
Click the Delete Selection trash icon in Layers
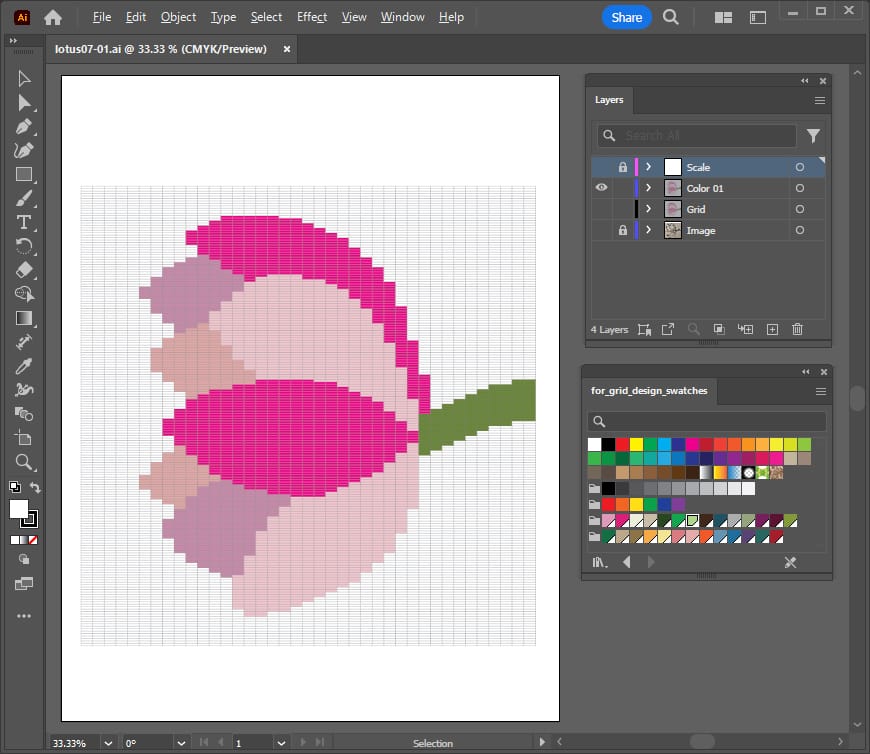pyautogui.click(x=797, y=329)
